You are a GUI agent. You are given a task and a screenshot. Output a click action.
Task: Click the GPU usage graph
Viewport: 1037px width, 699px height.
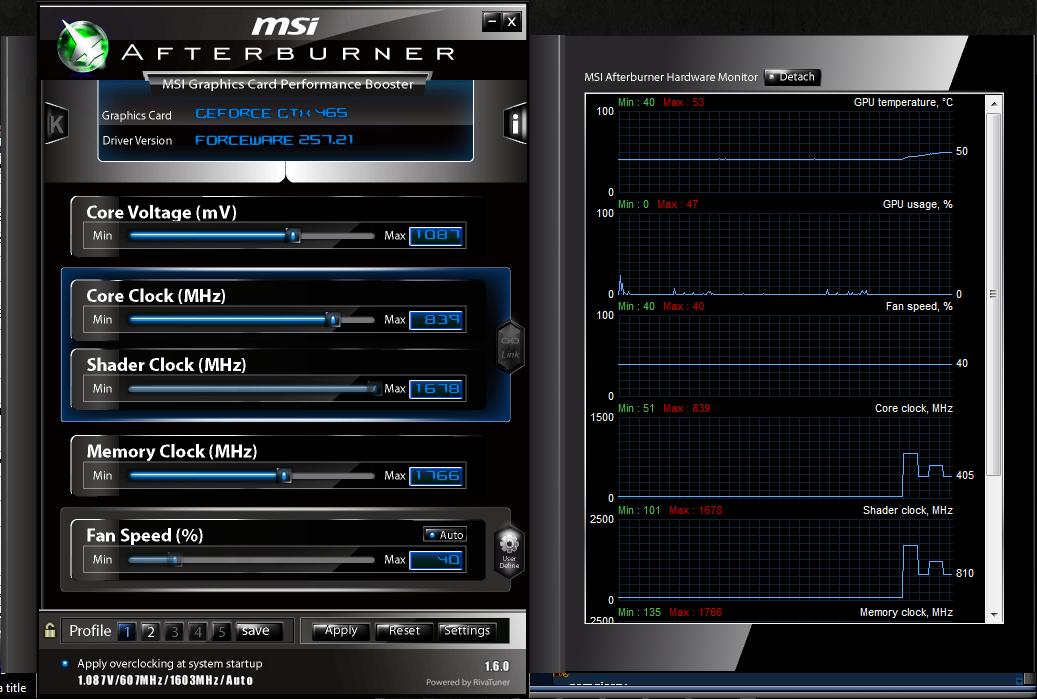click(785, 253)
